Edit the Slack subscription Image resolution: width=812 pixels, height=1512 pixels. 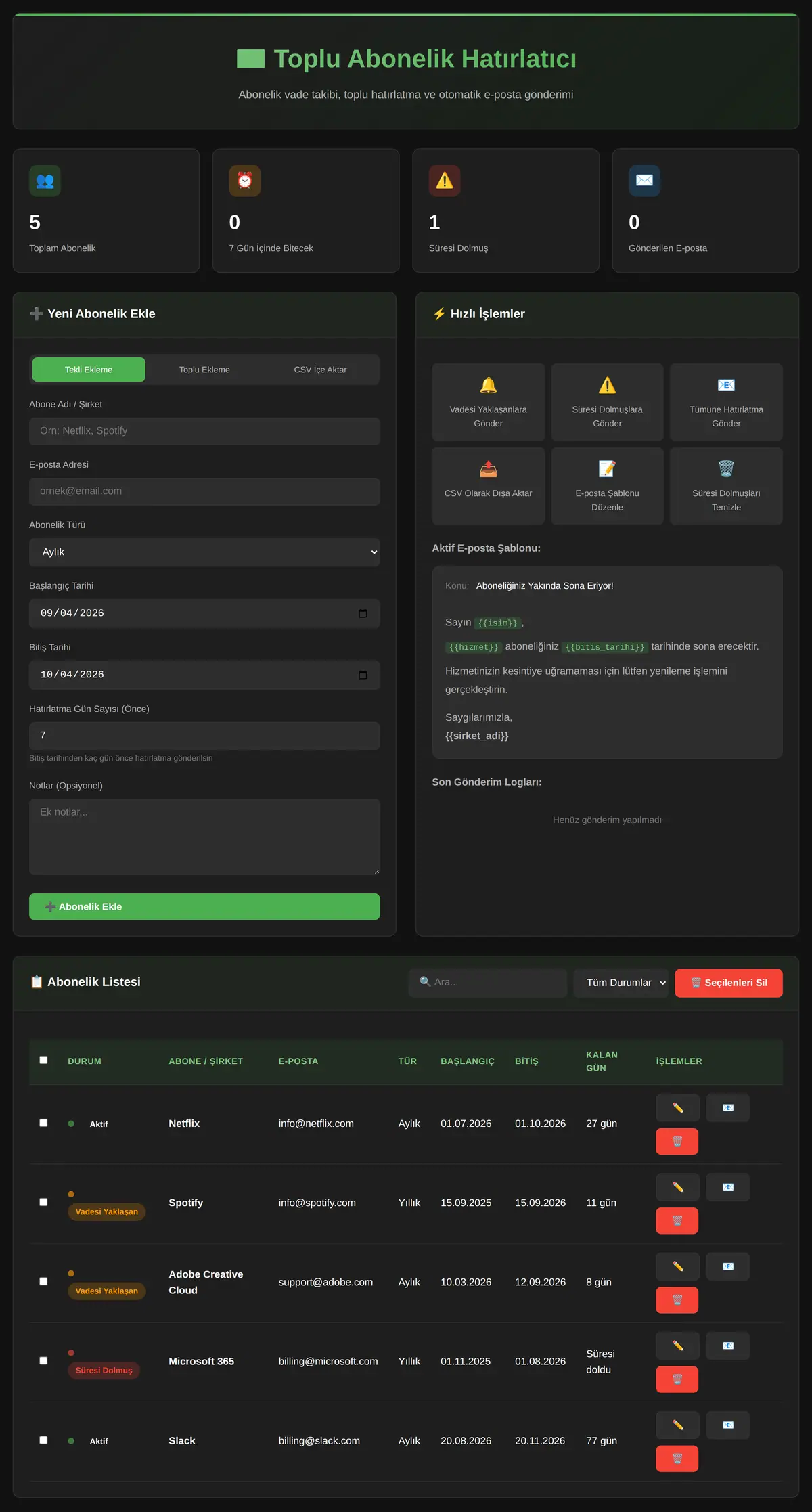677,1425
